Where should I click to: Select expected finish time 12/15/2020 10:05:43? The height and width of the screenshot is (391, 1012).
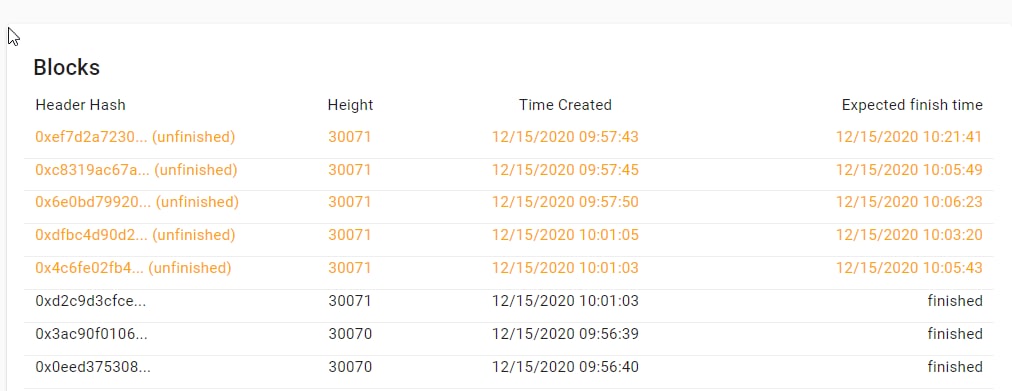(909, 268)
